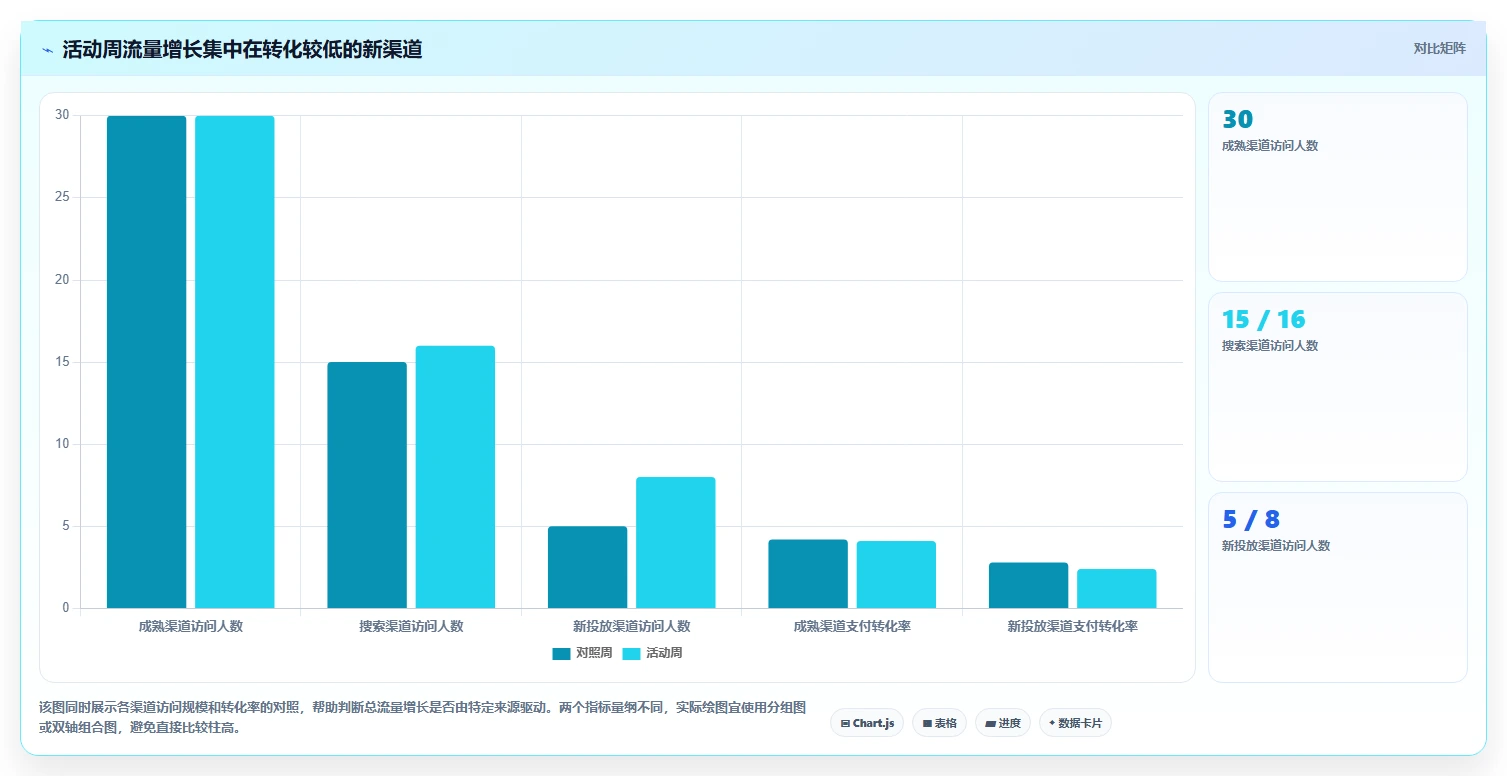Viewport: 1507px width, 776px height.
Task: Click the 活动周 bar for 新投放渠道访问人数
Action: [x=676, y=542]
